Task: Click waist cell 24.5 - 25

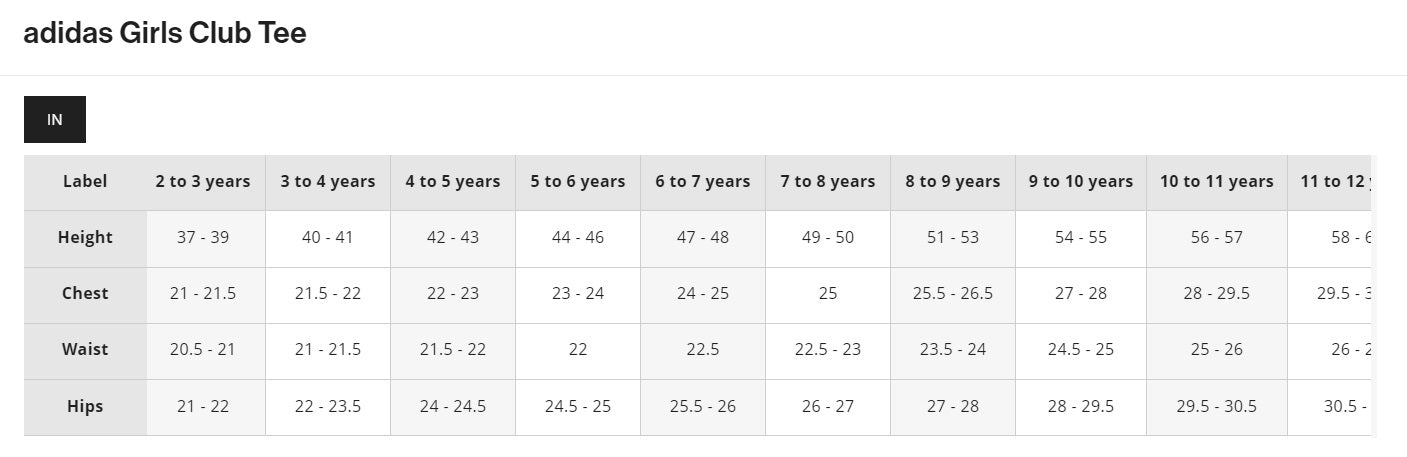Action: (1081, 349)
